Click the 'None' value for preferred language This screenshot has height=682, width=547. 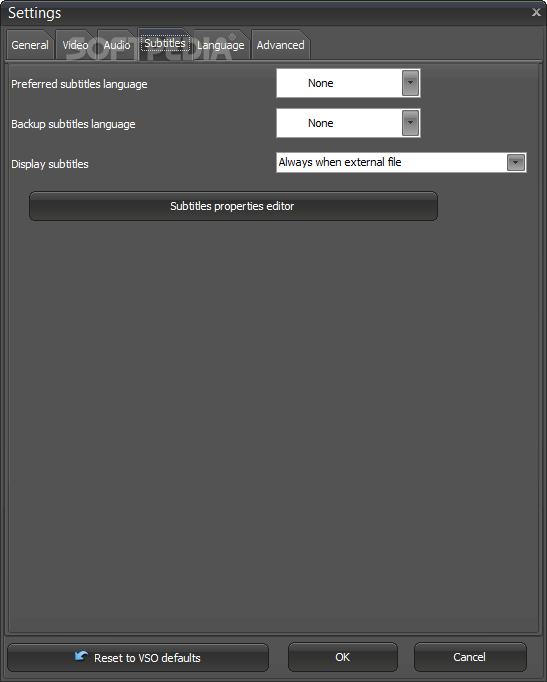[320, 83]
